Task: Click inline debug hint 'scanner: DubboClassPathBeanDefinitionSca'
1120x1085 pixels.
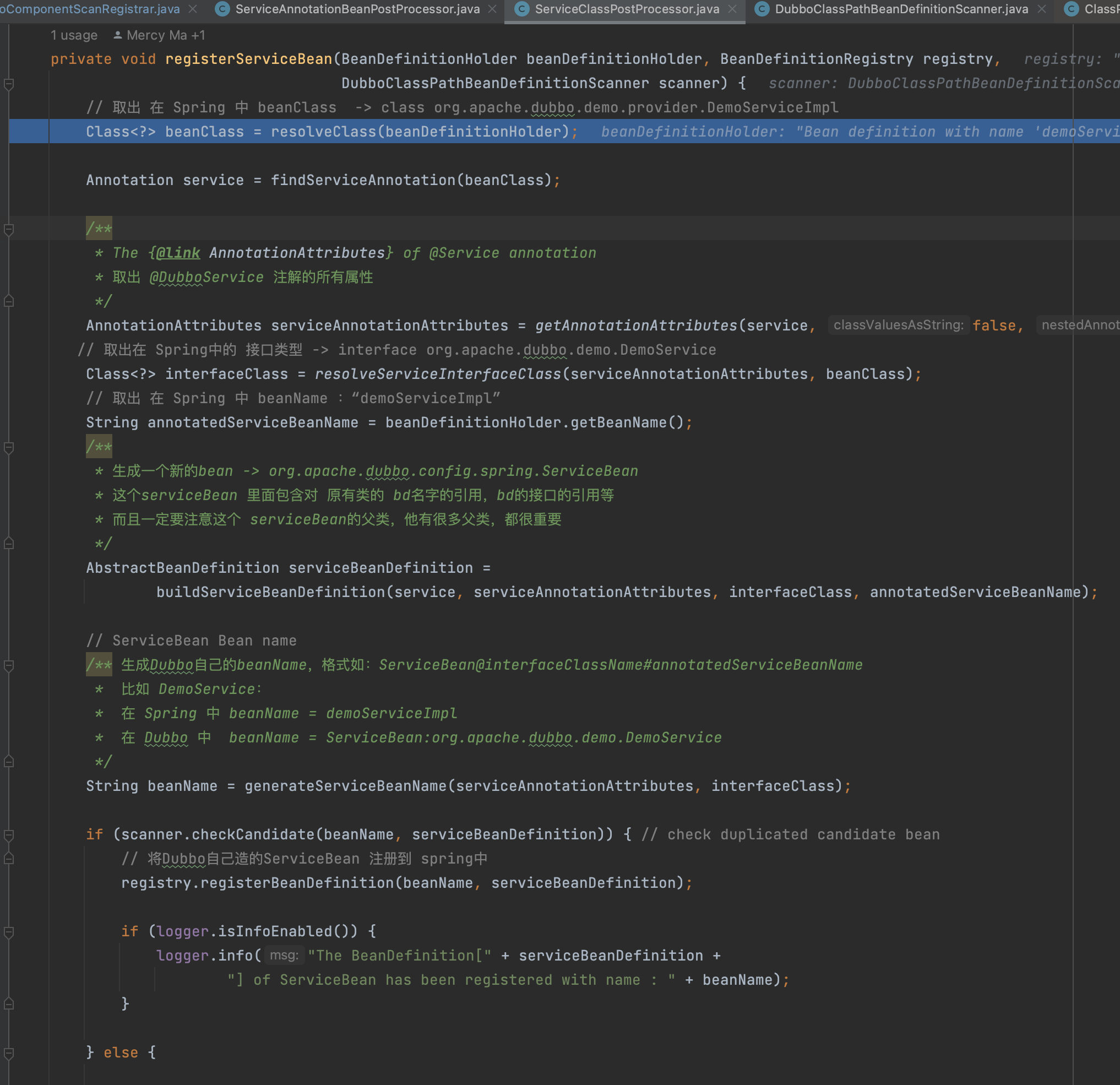Action: pyautogui.click(x=944, y=84)
